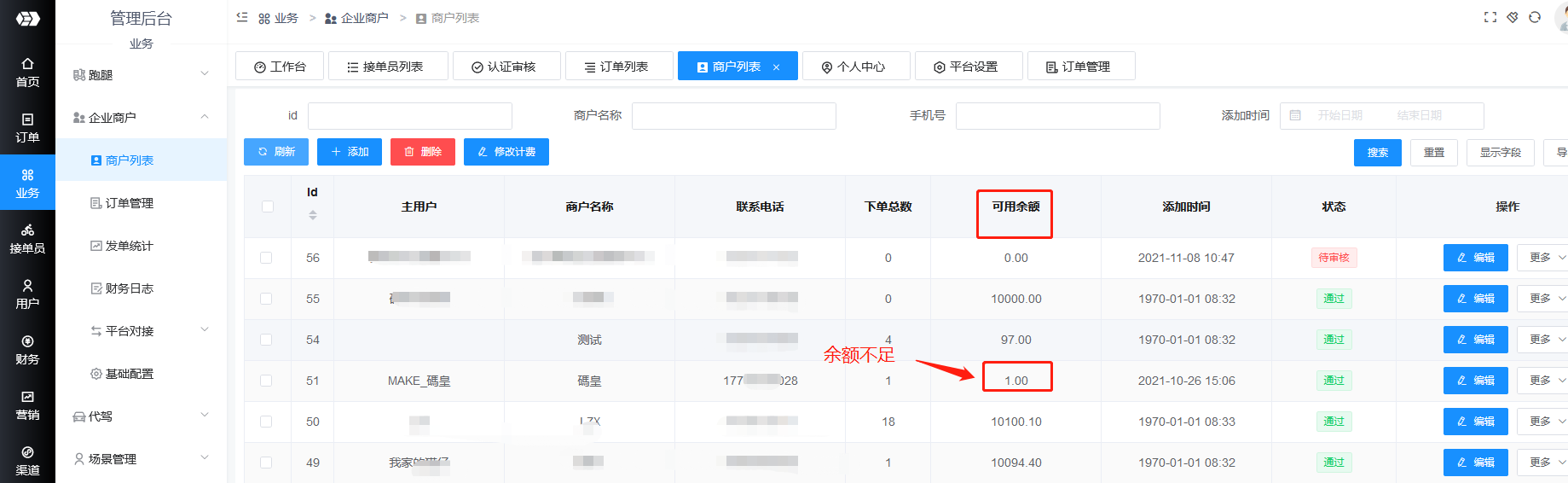Open 商户列表 in the sidebar

pyautogui.click(x=142, y=160)
